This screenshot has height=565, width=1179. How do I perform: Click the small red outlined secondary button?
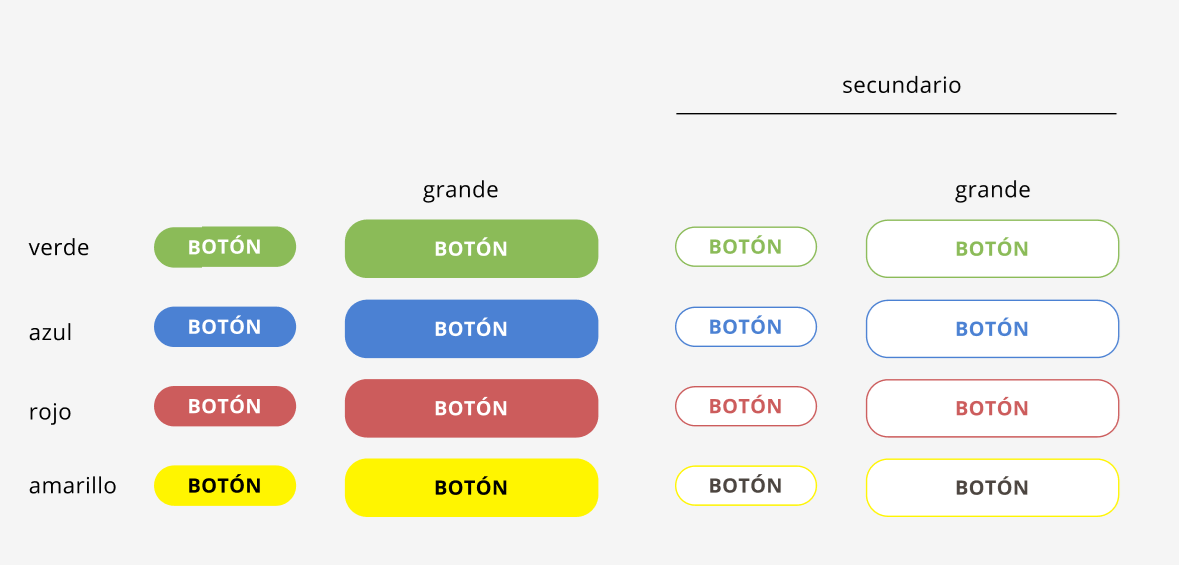(x=746, y=406)
